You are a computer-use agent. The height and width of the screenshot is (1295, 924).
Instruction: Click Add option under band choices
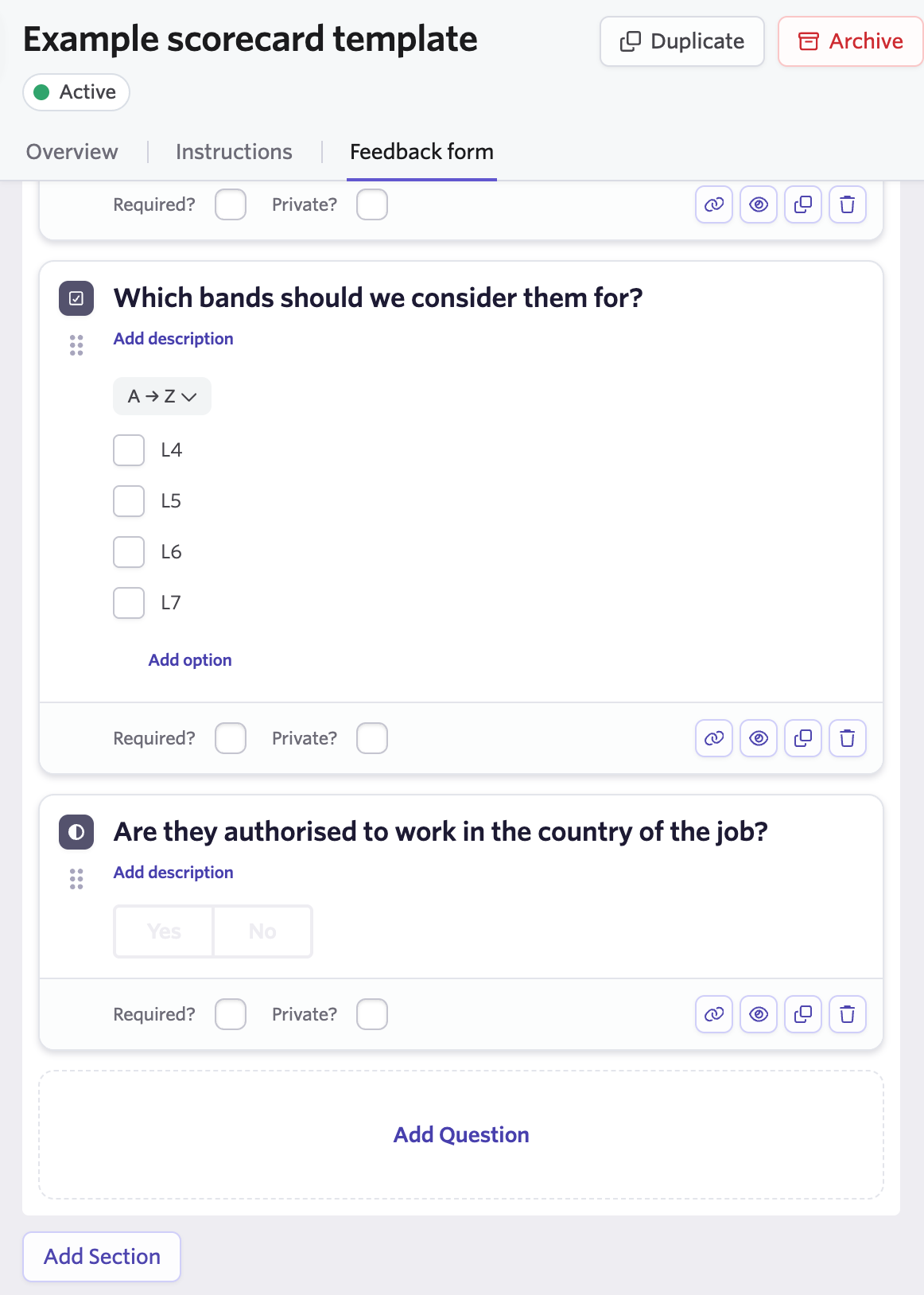(190, 660)
